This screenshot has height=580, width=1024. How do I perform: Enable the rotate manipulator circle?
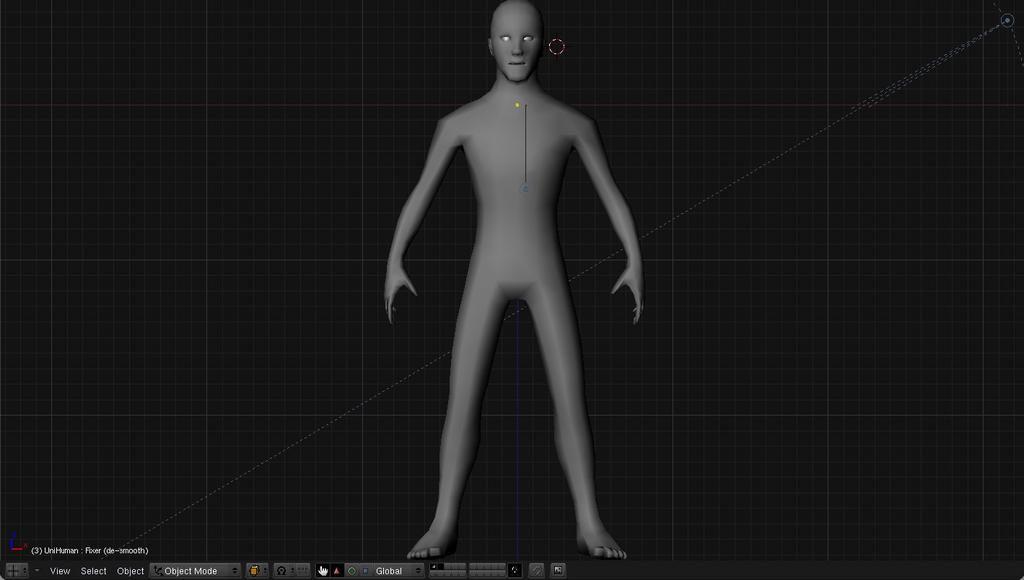[352, 571]
